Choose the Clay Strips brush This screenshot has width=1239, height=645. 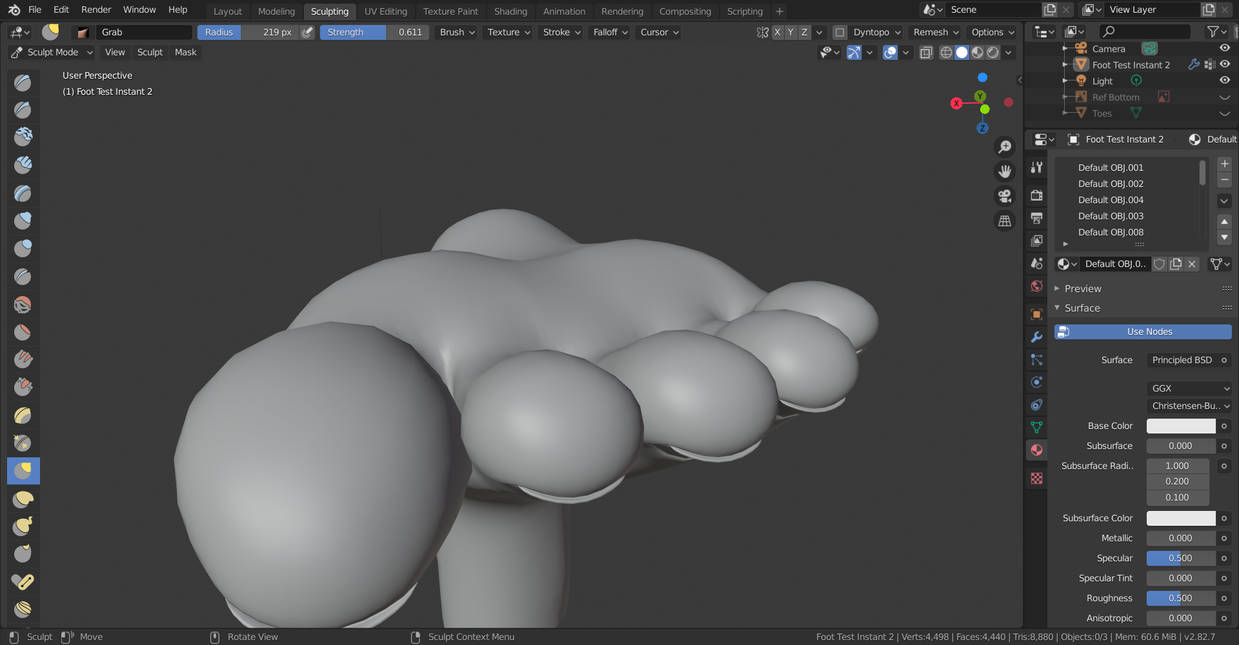pyautogui.click(x=22, y=164)
